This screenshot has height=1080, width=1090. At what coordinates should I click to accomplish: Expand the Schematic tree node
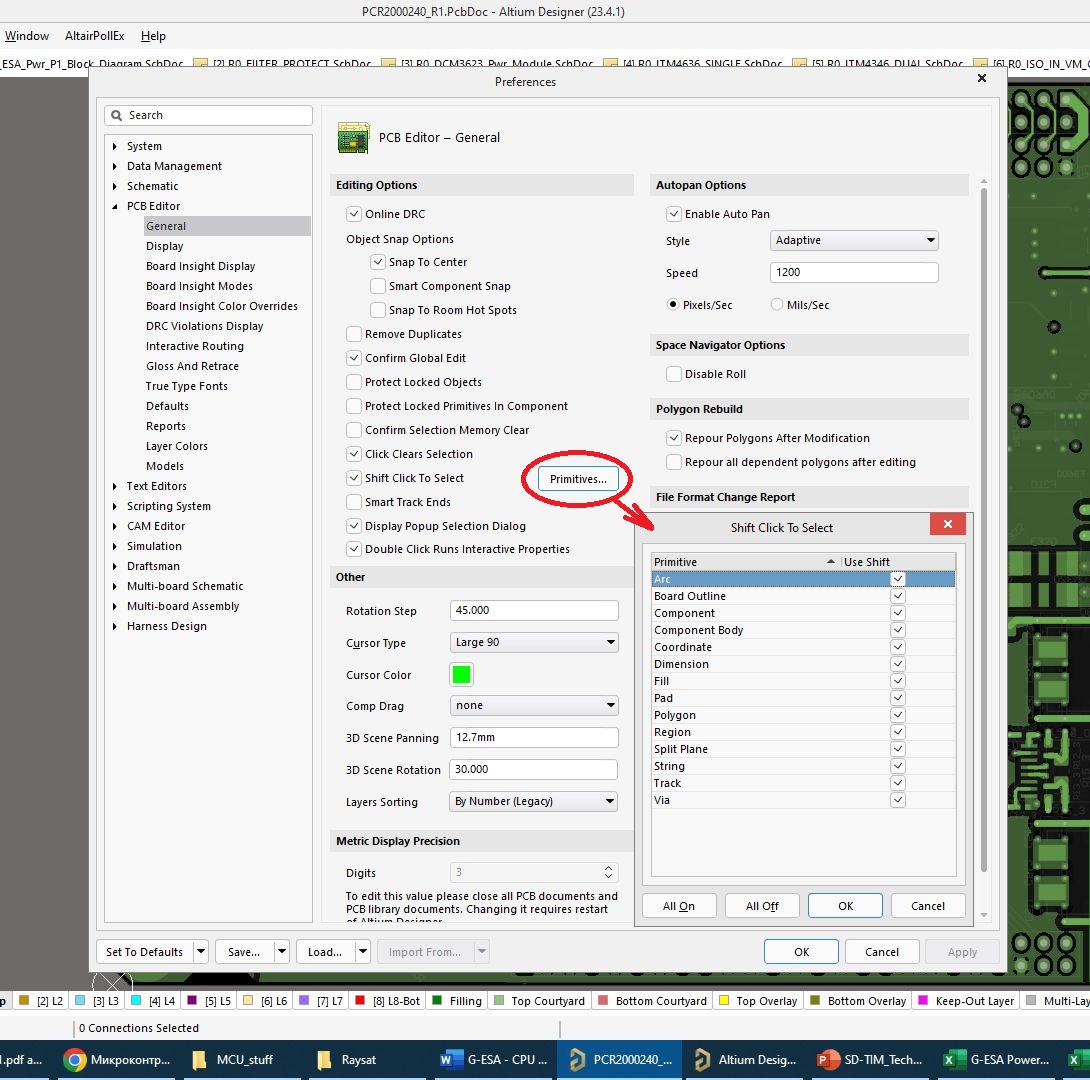pyautogui.click(x=115, y=186)
